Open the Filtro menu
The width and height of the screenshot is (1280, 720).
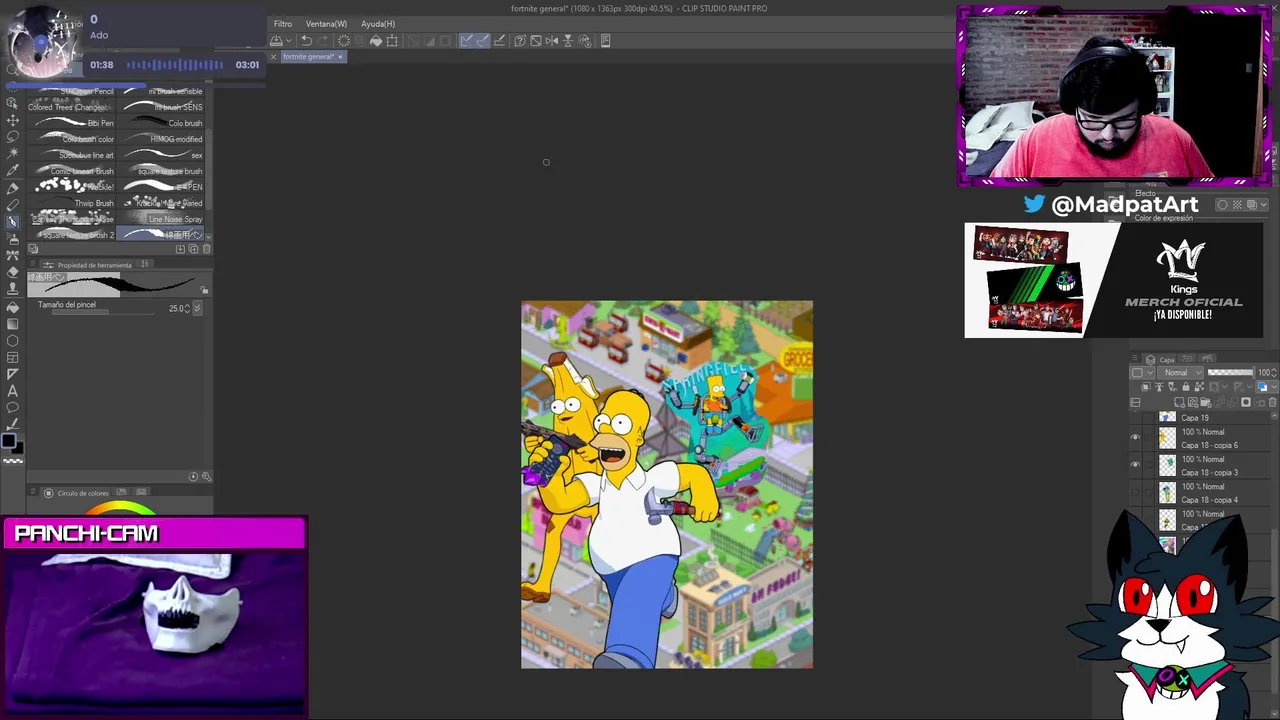tap(283, 24)
